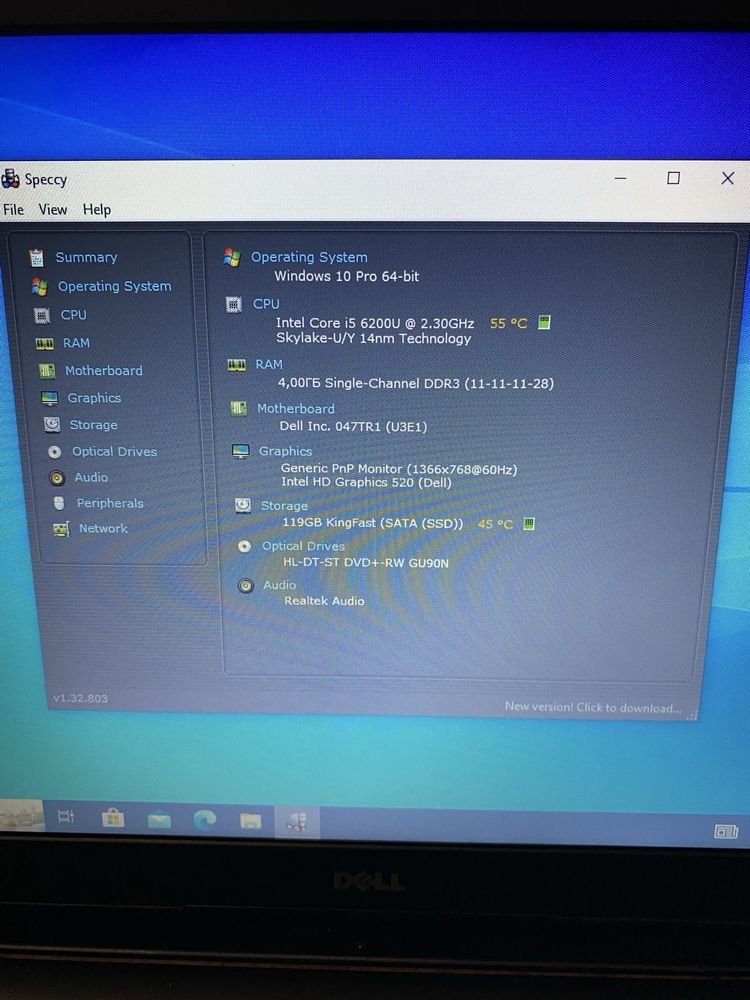Select Audio in the sidebar
This screenshot has width=750, height=1000.
point(91,477)
